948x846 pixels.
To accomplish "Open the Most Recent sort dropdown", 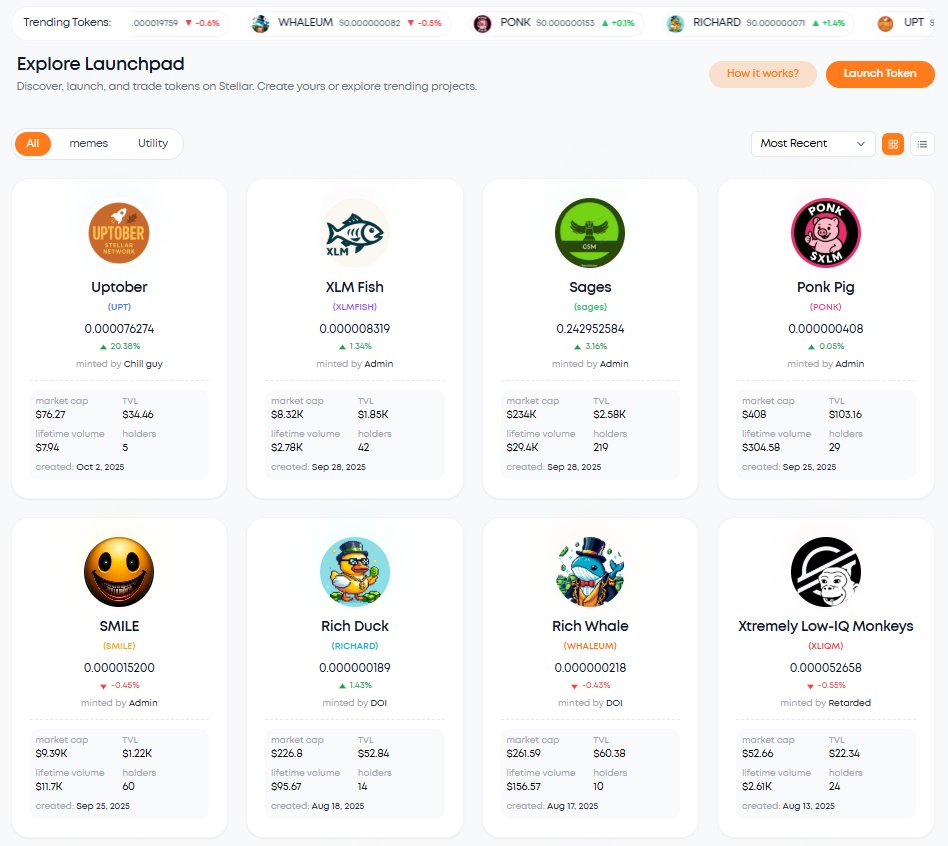I will (x=812, y=143).
